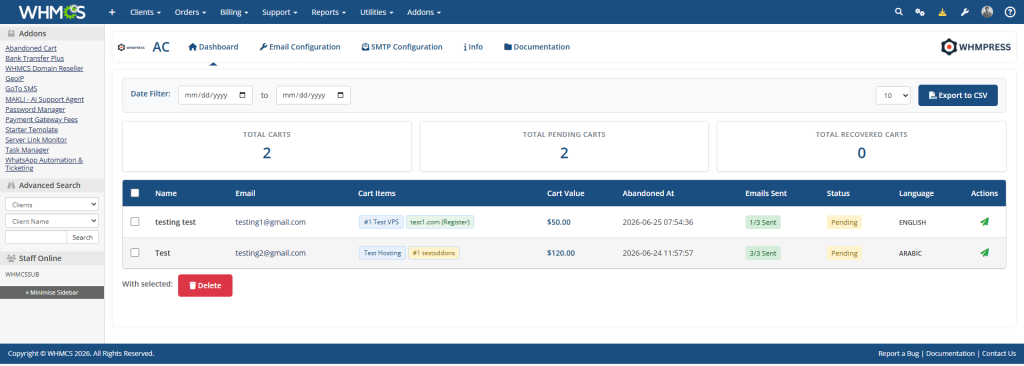Image resolution: width=1024 pixels, height=366 pixels.
Task: Click the test1.com (Register) tag
Action: tap(440, 222)
